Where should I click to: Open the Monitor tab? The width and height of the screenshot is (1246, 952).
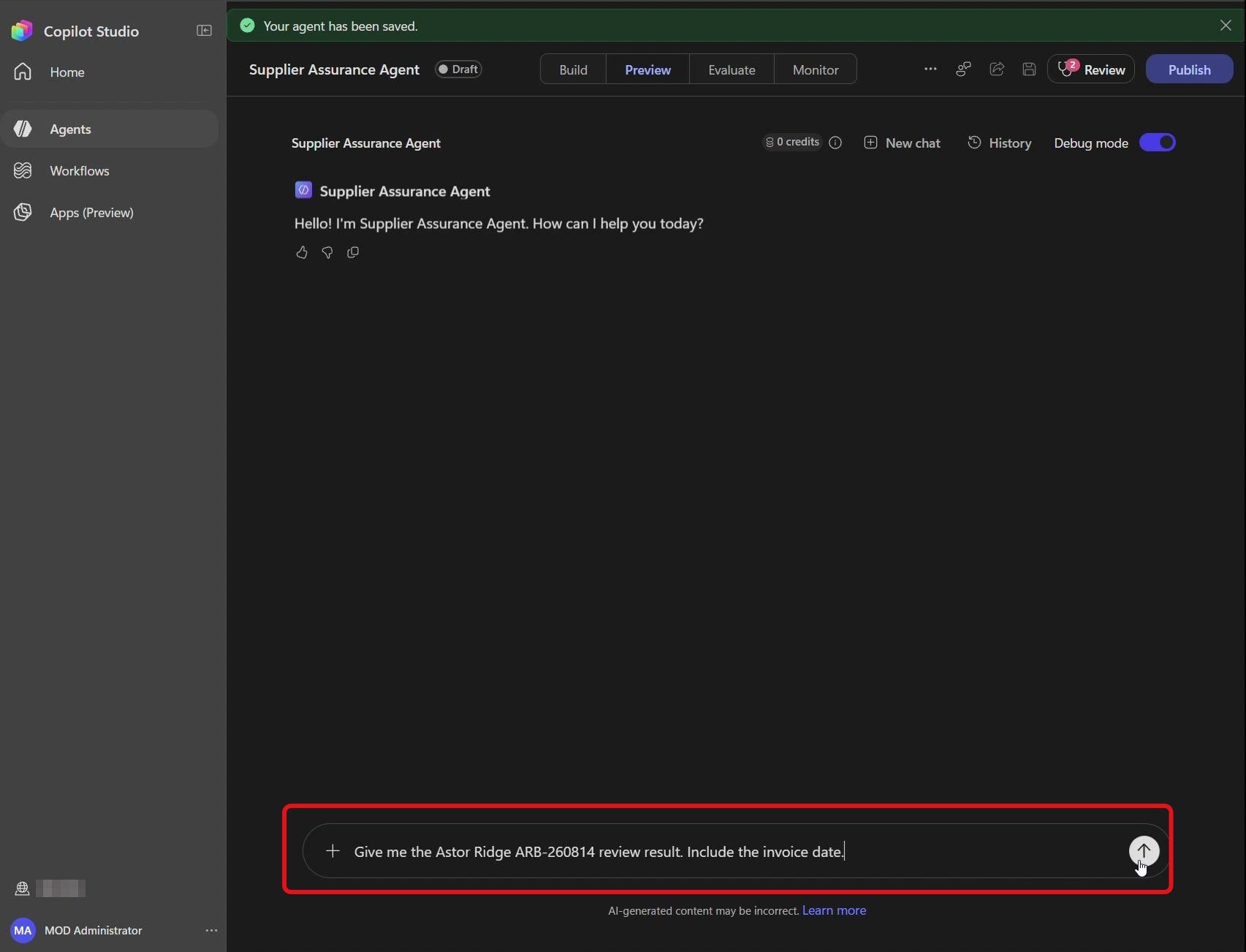[815, 69]
